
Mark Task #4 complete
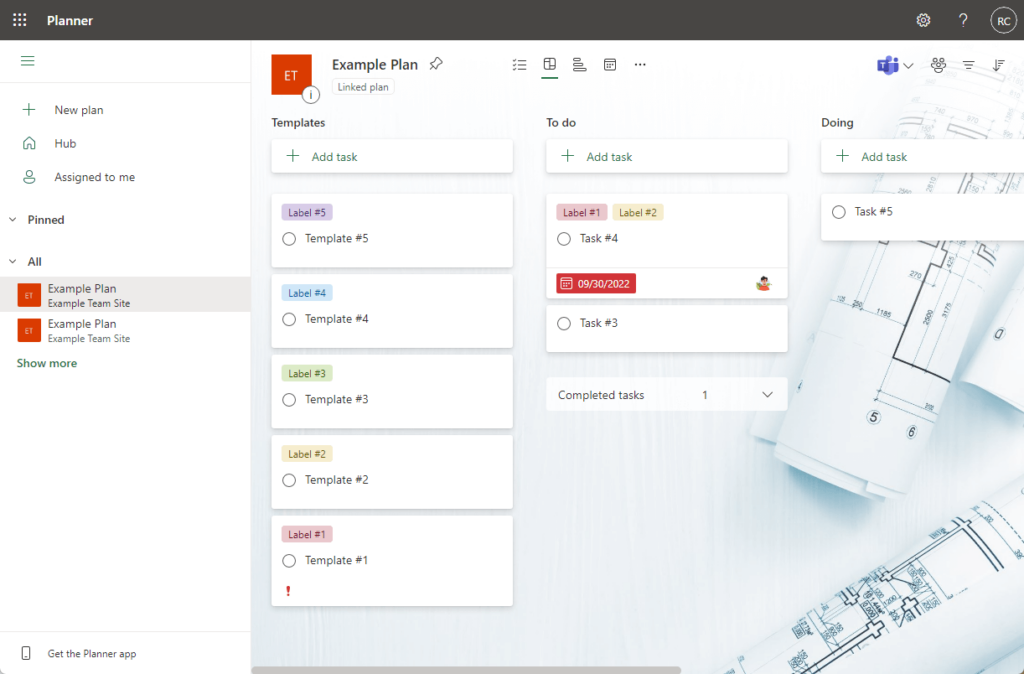[x=564, y=239]
